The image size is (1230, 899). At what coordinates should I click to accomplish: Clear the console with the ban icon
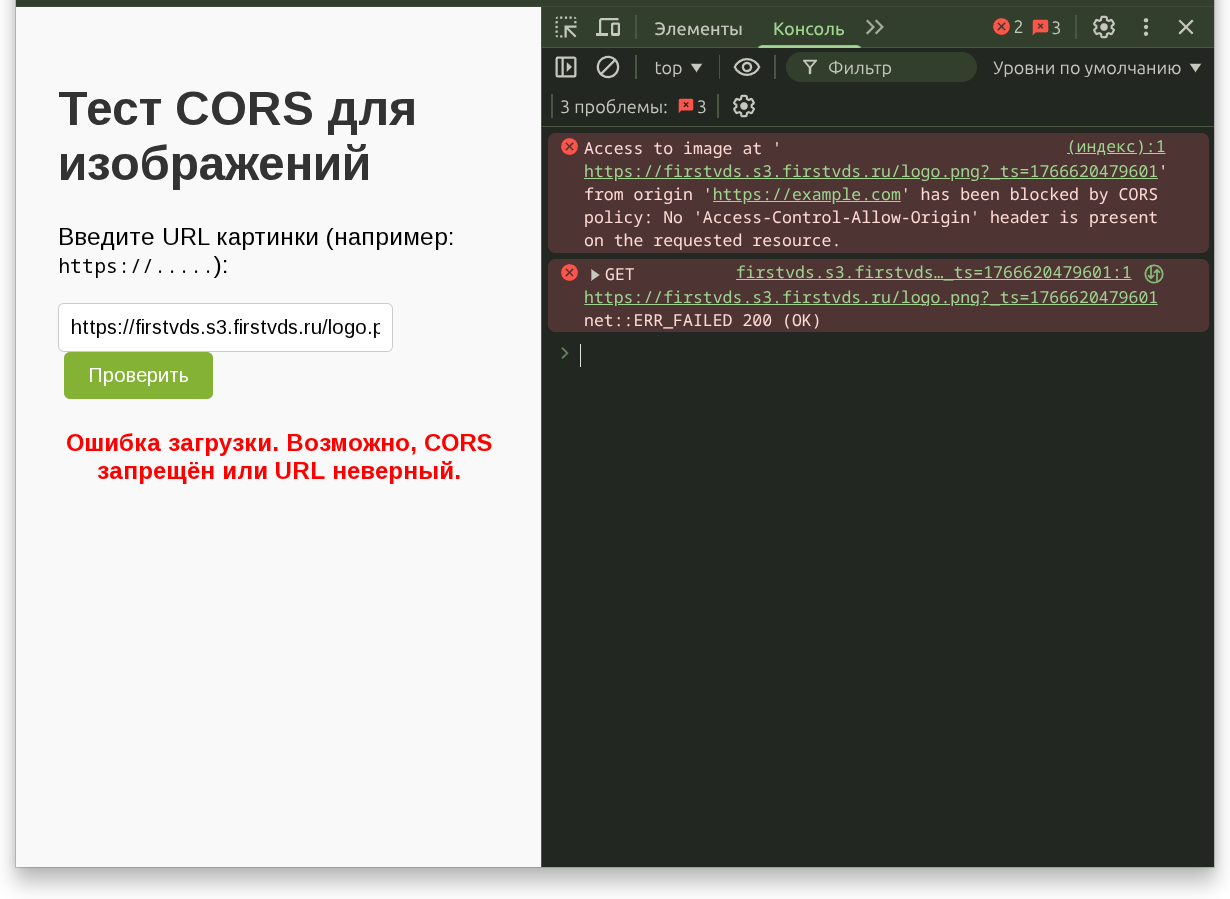point(608,67)
